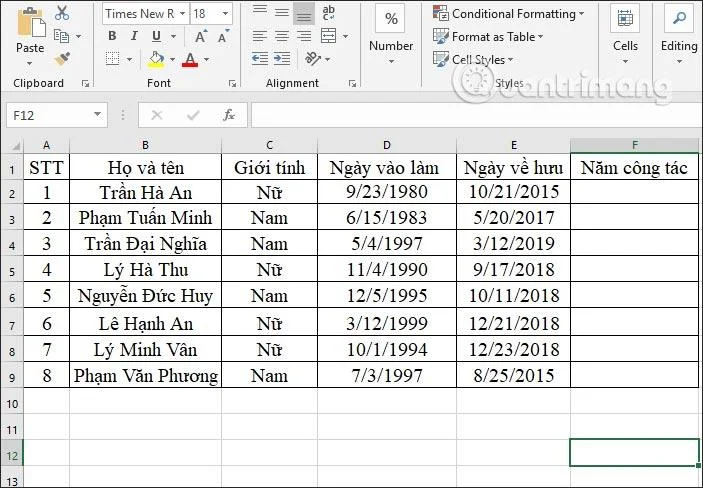
Task: Open Format as Table menu
Action: (488, 37)
